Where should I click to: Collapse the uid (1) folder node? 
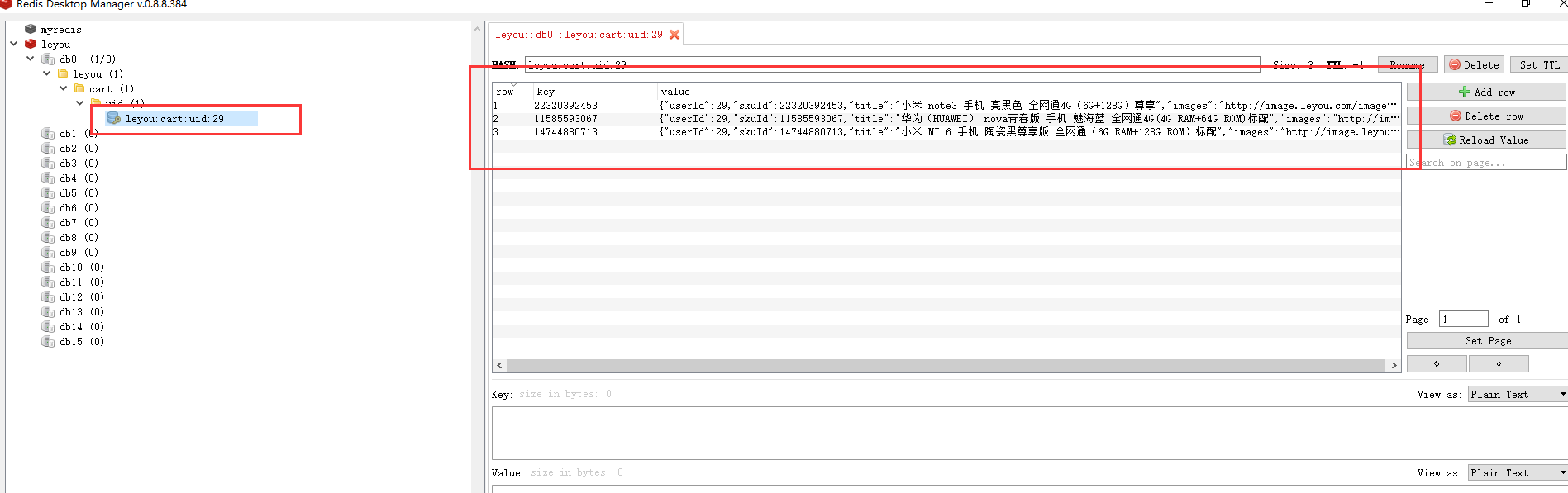click(x=80, y=103)
